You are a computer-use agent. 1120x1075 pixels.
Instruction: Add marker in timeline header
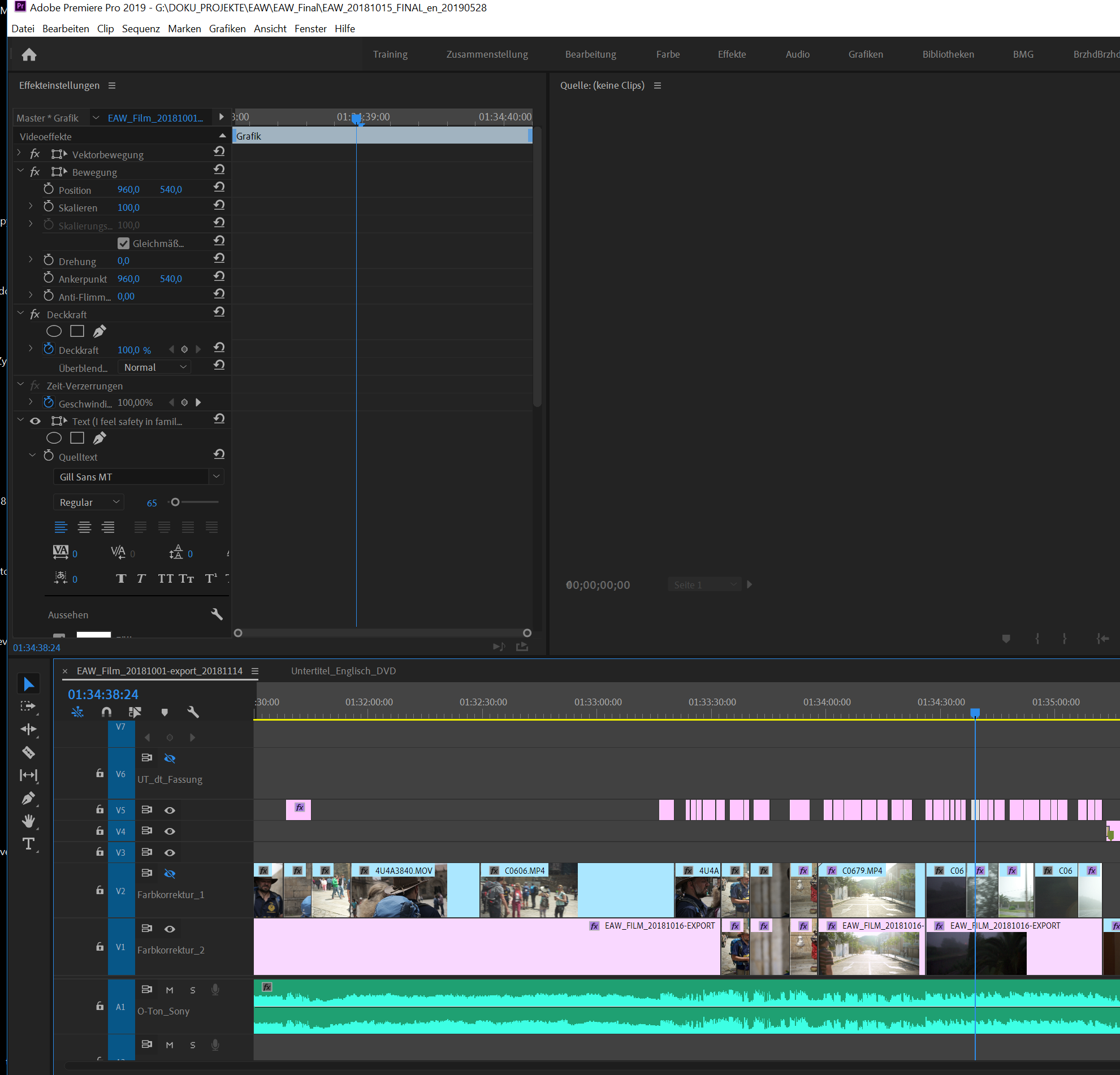(x=165, y=712)
